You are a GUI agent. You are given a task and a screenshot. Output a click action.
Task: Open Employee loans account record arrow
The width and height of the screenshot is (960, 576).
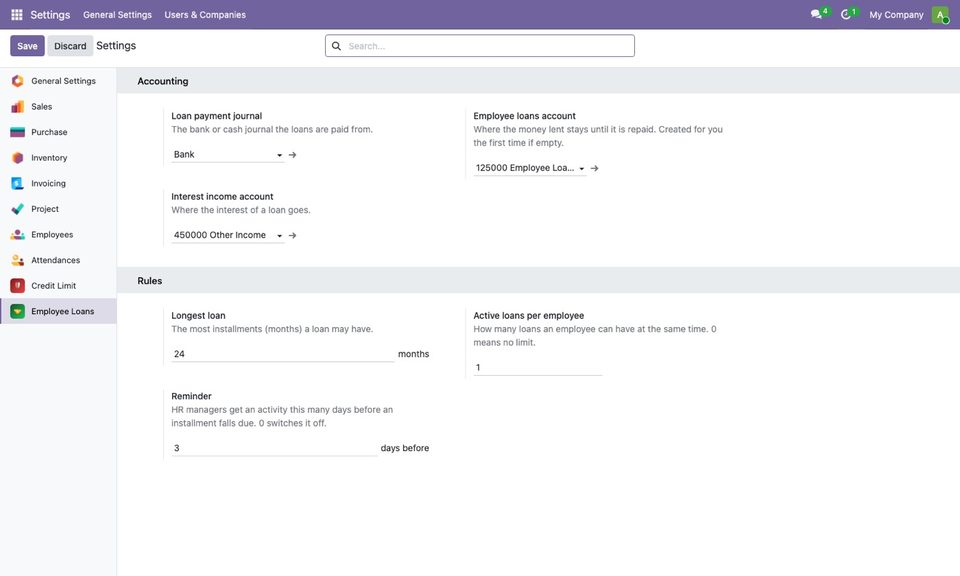(x=594, y=168)
